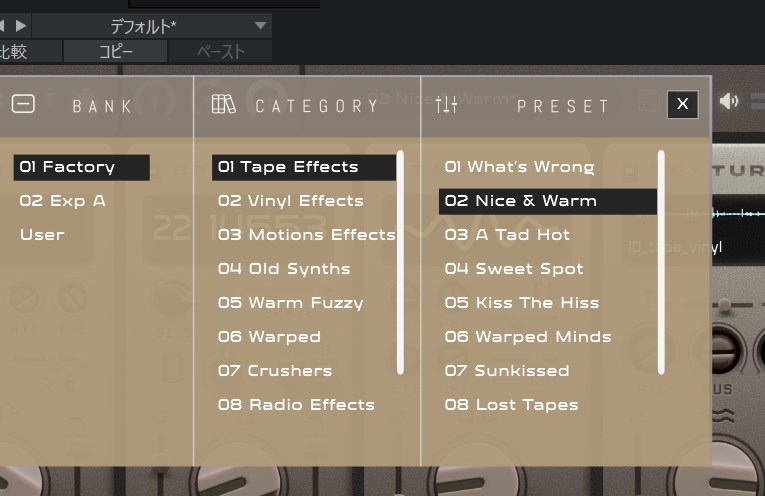Load the 08 Lost Tapes preset
Screen dimensions: 765x496
[511, 405]
